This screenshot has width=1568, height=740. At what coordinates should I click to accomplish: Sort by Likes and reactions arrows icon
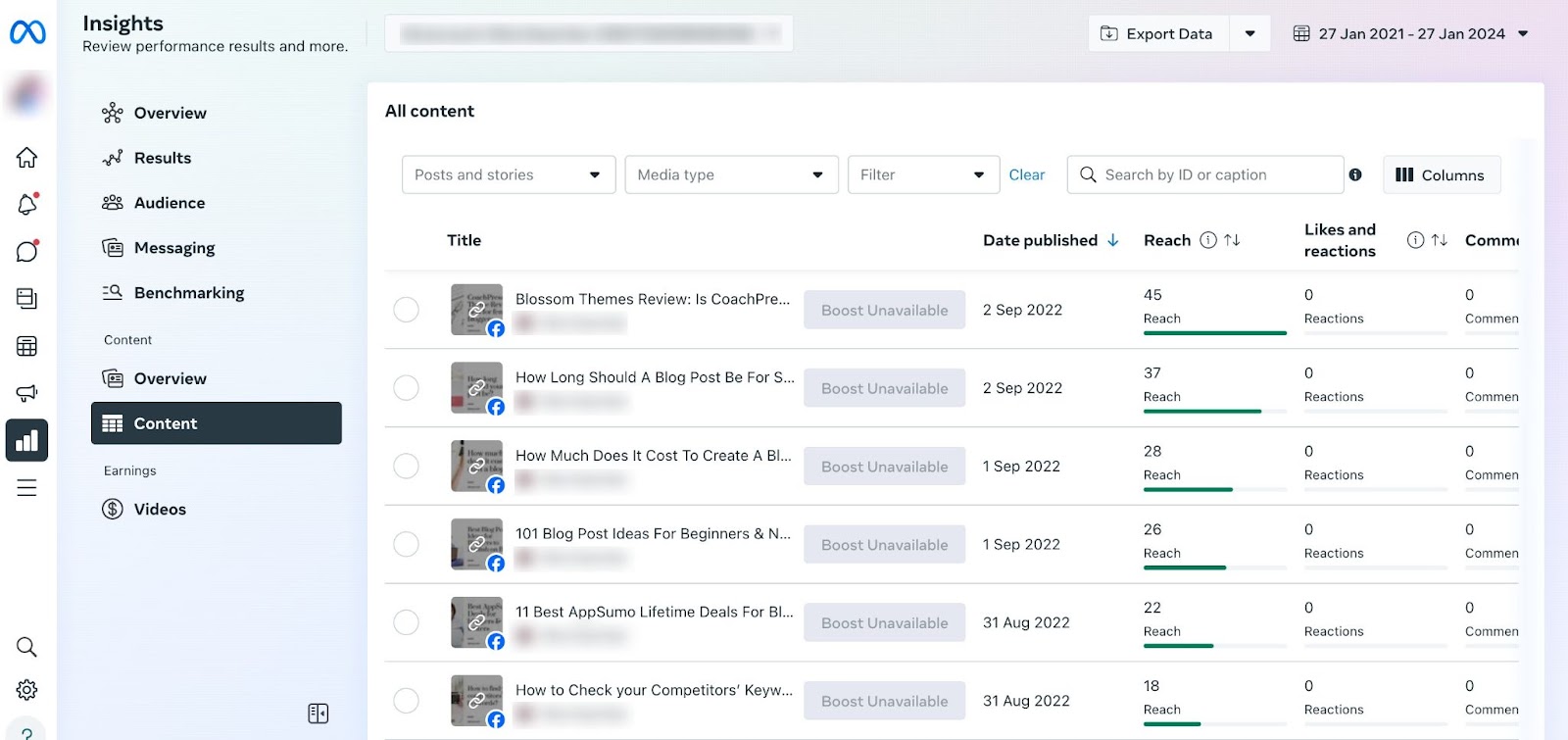point(1439,240)
